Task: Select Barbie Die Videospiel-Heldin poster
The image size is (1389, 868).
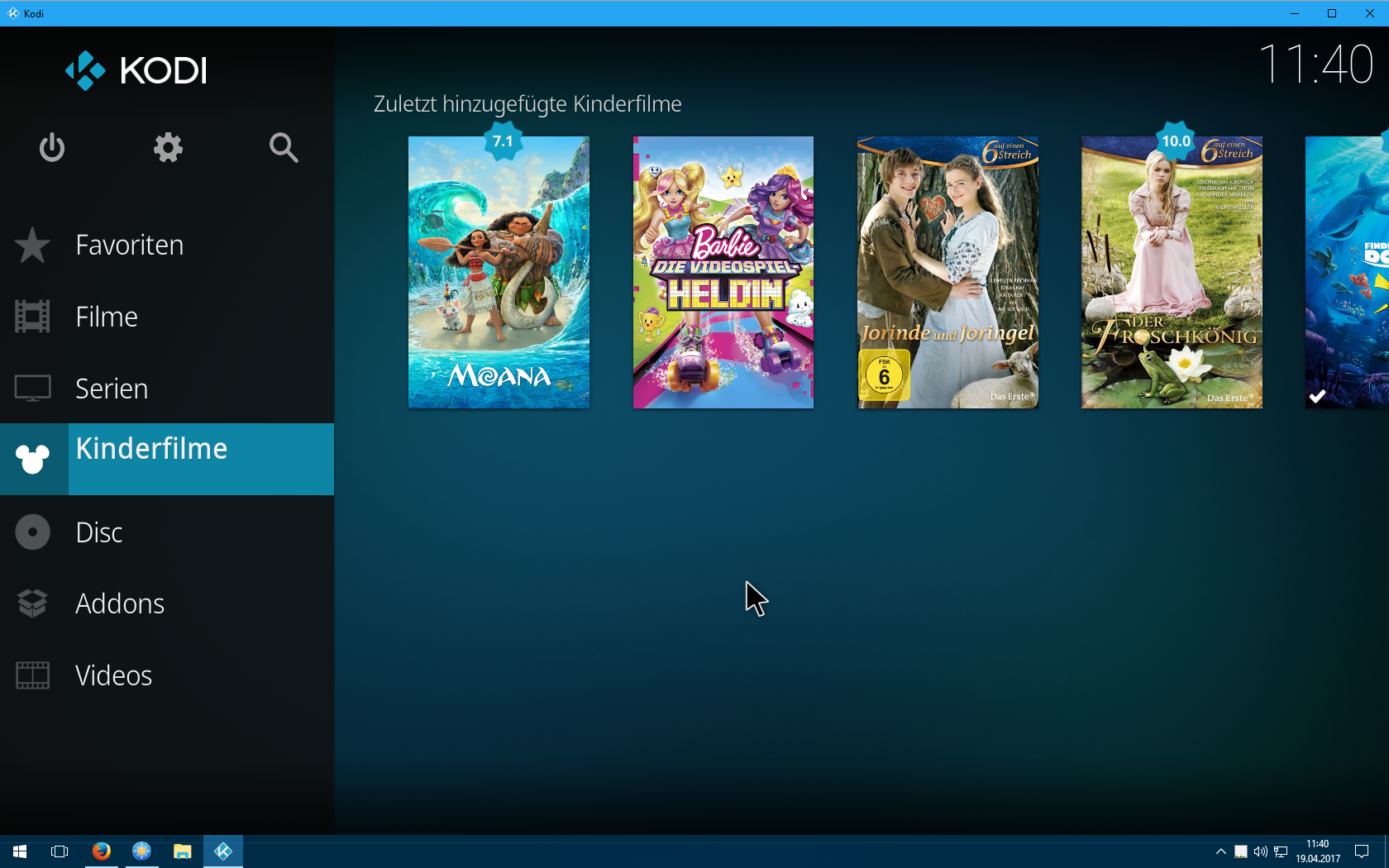Action: click(723, 273)
